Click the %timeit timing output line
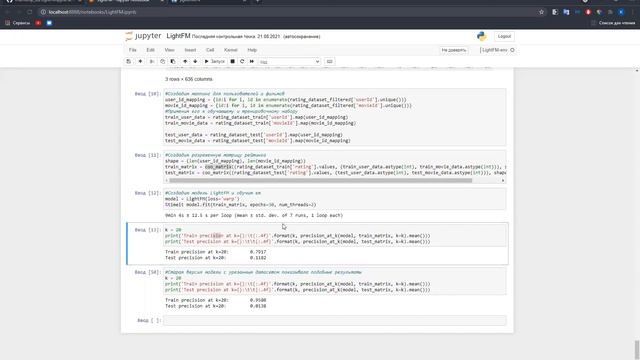 point(254,215)
